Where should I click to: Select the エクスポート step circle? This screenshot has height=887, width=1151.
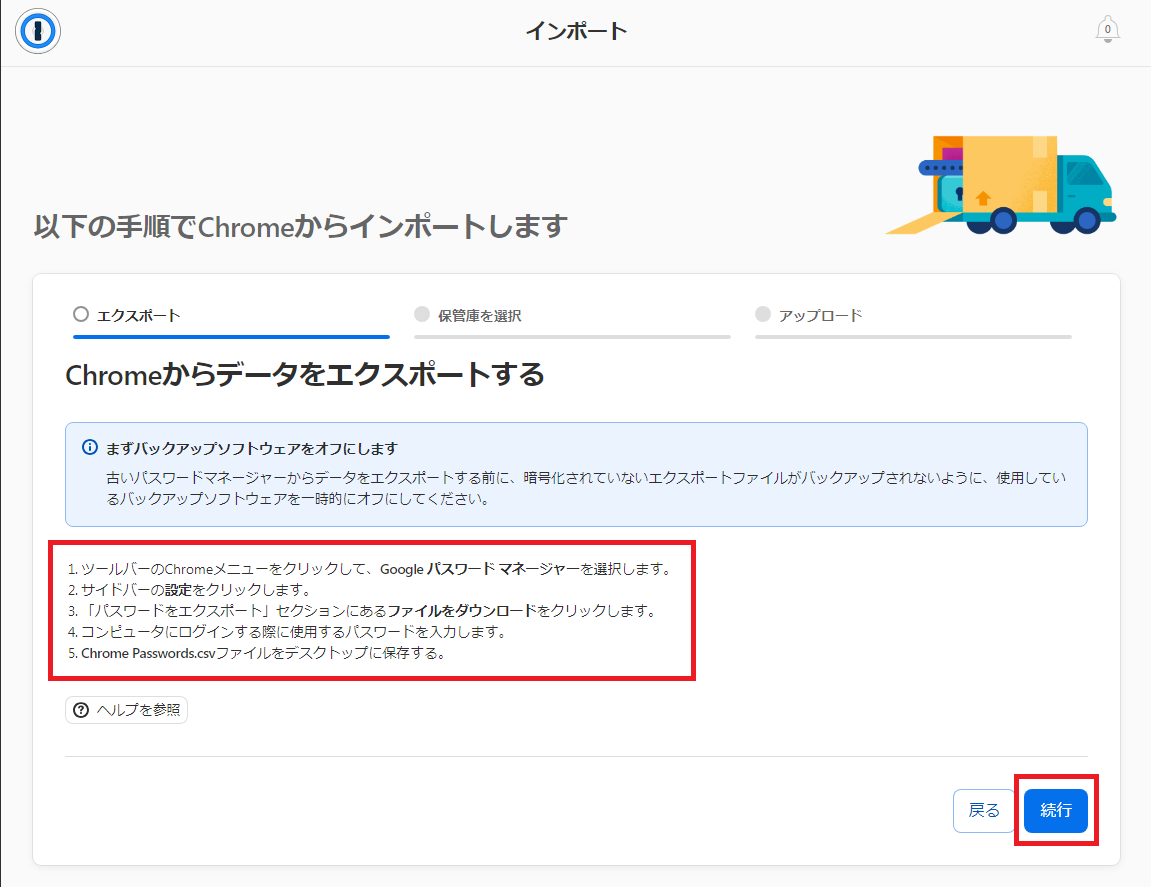pyautogui.click(x=81, y=314)
